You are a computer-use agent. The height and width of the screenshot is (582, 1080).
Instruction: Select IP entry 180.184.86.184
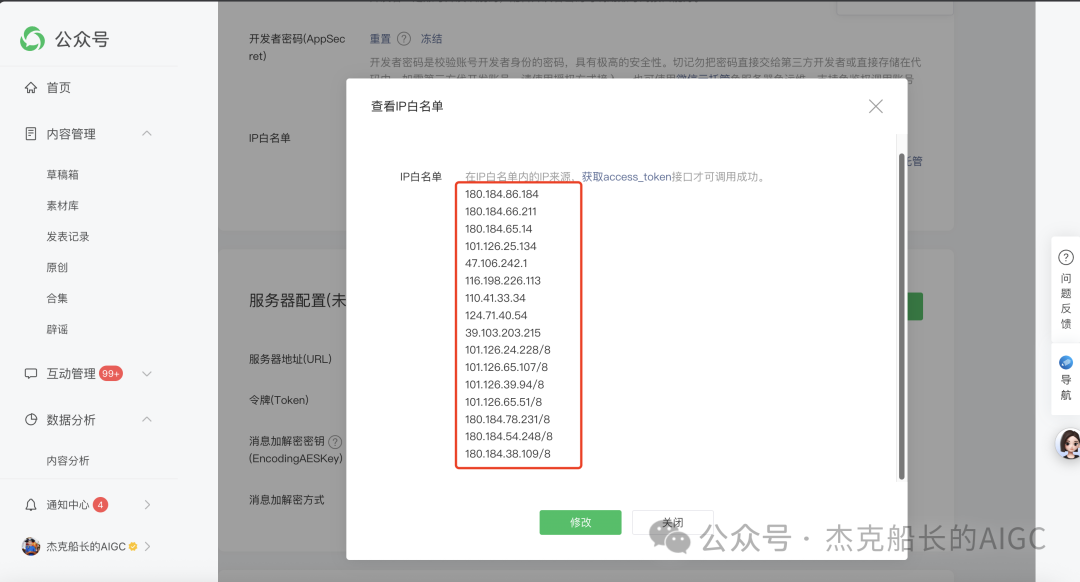[x=501, y=194]
